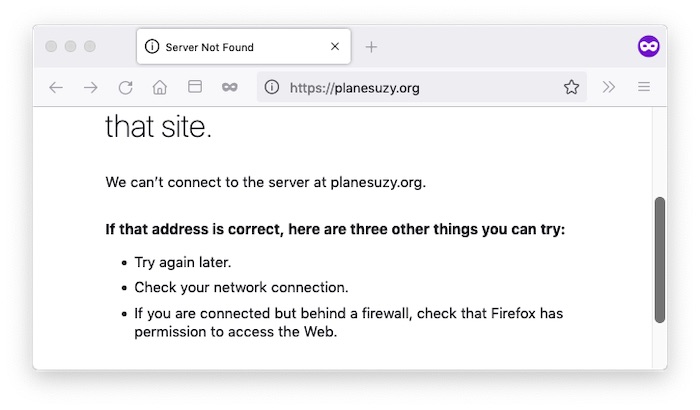The image size is (700, 410).
Task: Click the vertical scrollbar thumb
Action: [x=660, y=259]
